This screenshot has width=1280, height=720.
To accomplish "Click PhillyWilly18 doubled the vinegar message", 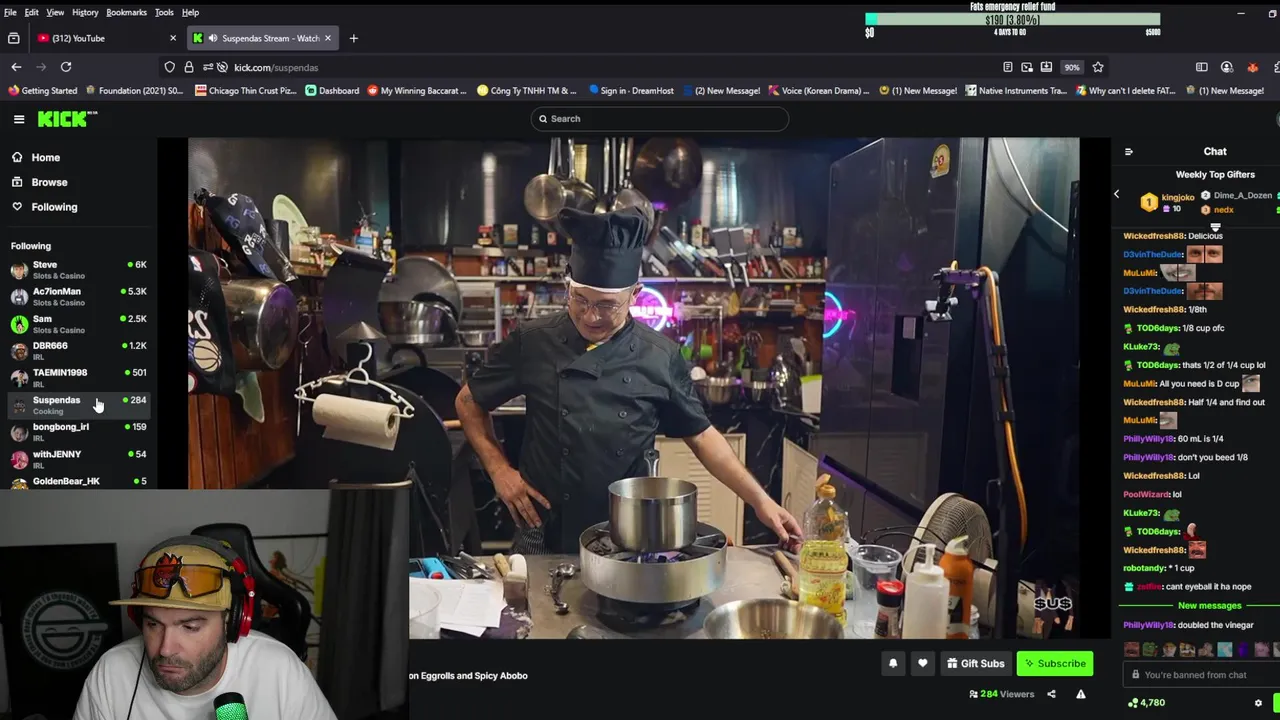I will point(1188,625).
